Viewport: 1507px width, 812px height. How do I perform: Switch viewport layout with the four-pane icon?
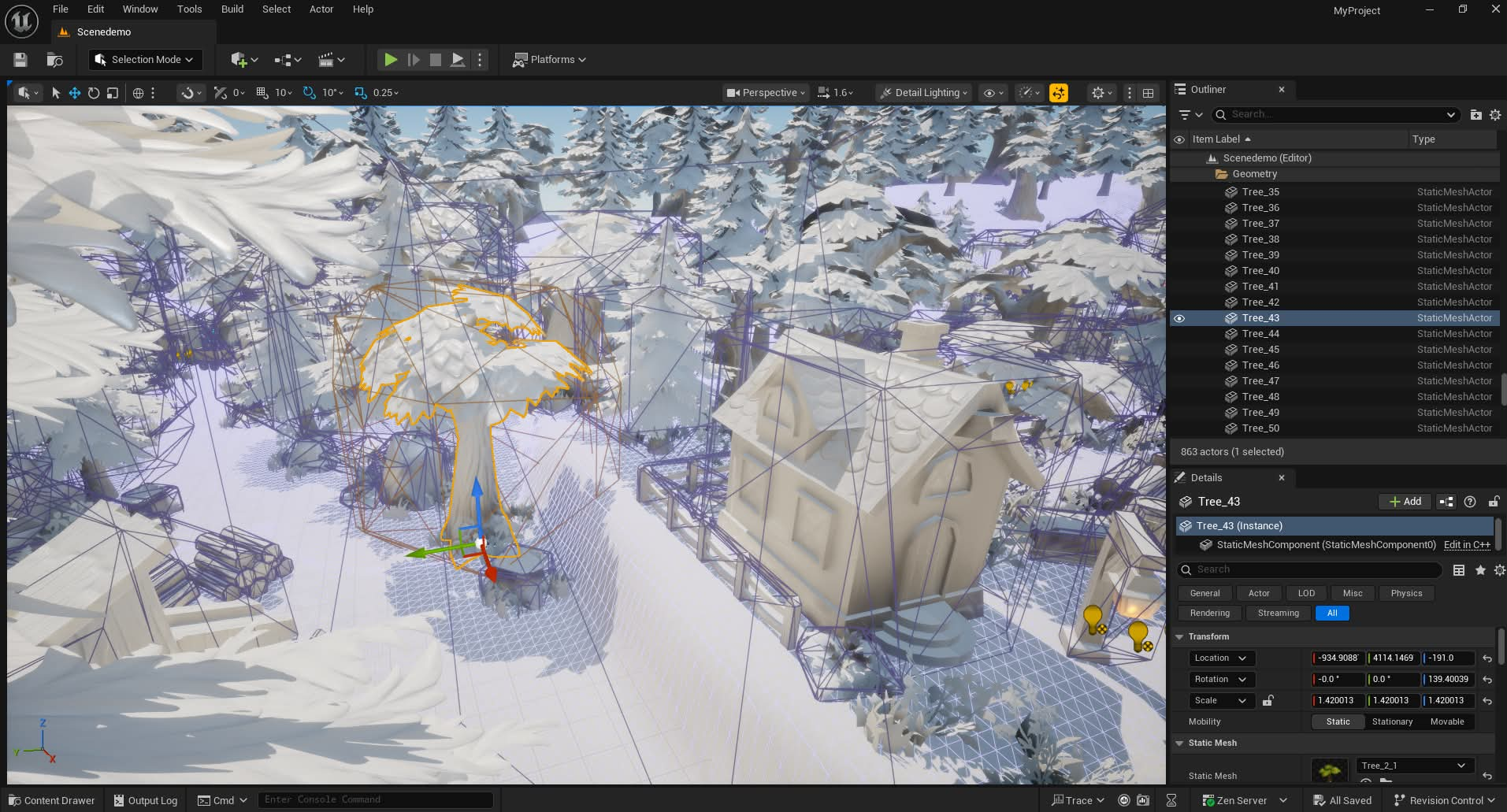(x=1149, y=93)
